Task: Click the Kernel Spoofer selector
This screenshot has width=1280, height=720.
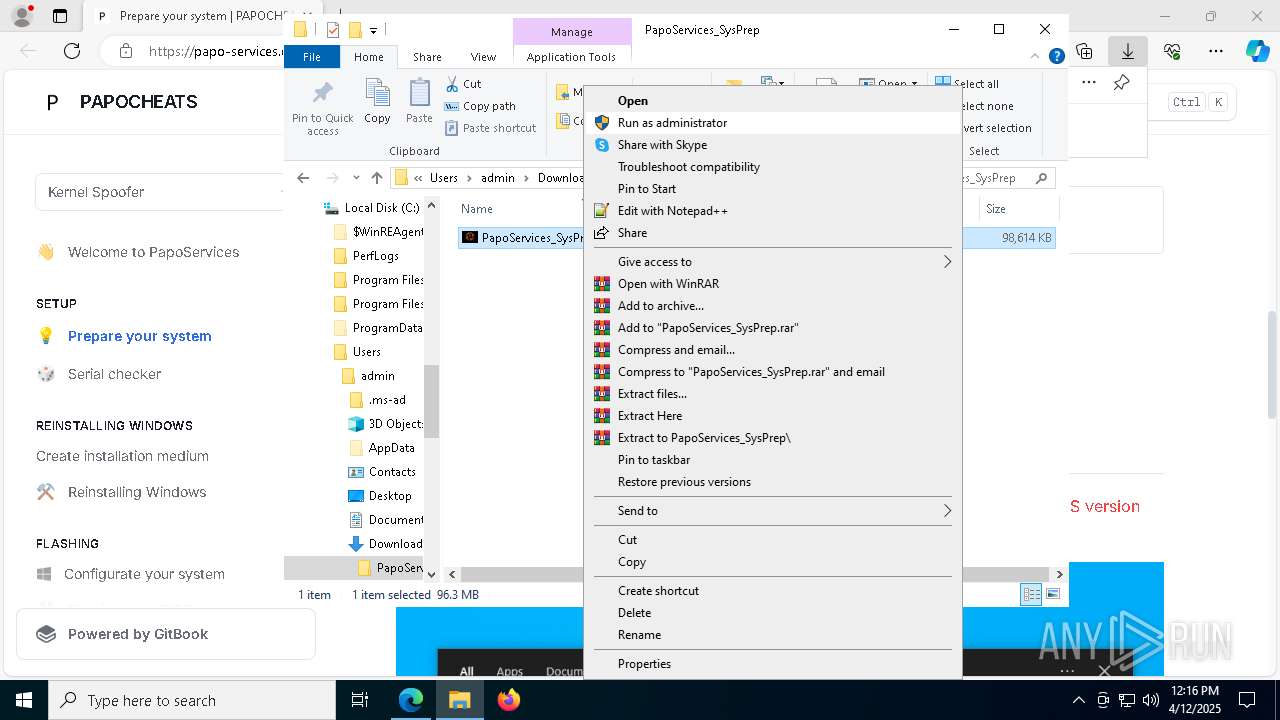Action: [x=160, y=192]
